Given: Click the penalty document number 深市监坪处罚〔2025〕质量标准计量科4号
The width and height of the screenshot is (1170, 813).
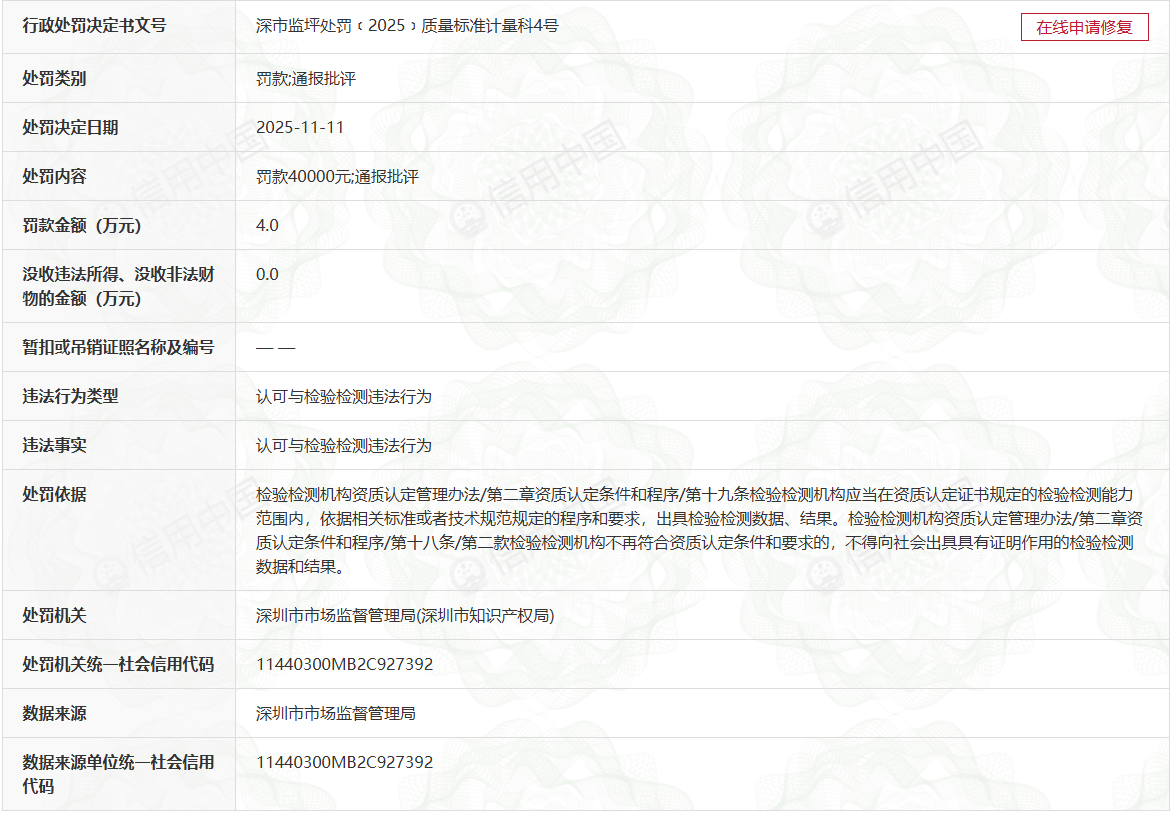Looking at the screenshot, I should click(407, 26).
